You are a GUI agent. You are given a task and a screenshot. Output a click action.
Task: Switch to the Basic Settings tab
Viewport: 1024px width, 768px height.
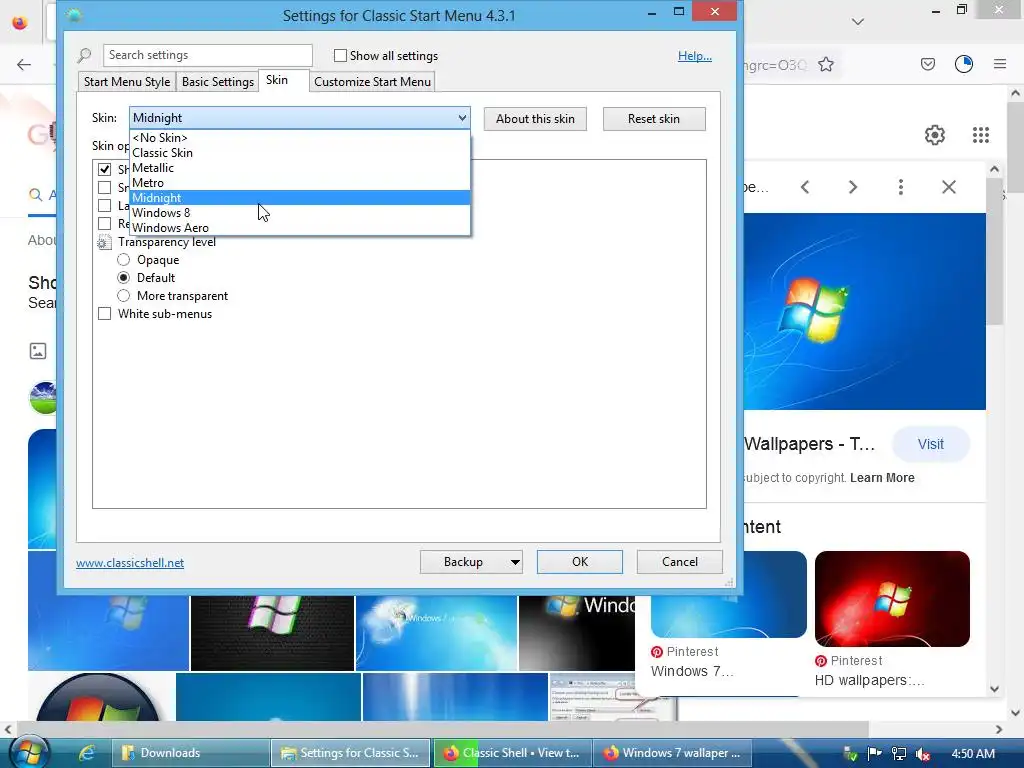(x=217, y=82)
